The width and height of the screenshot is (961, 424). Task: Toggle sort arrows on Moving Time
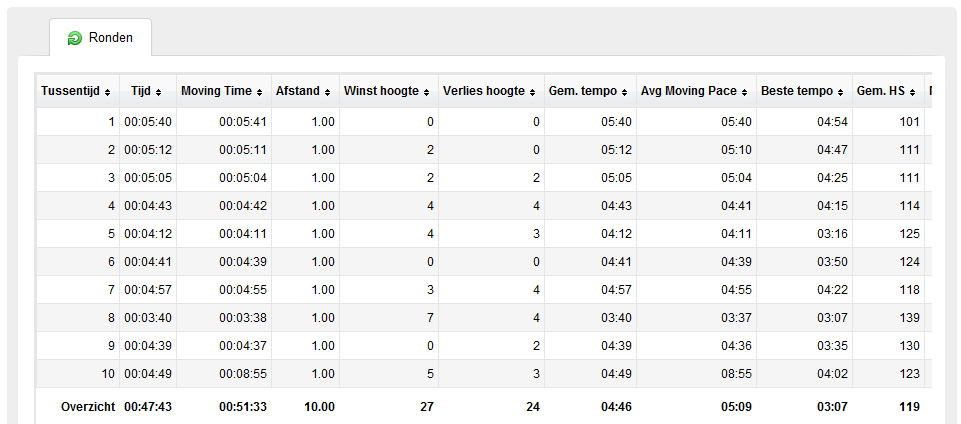(x=259, y=93)
